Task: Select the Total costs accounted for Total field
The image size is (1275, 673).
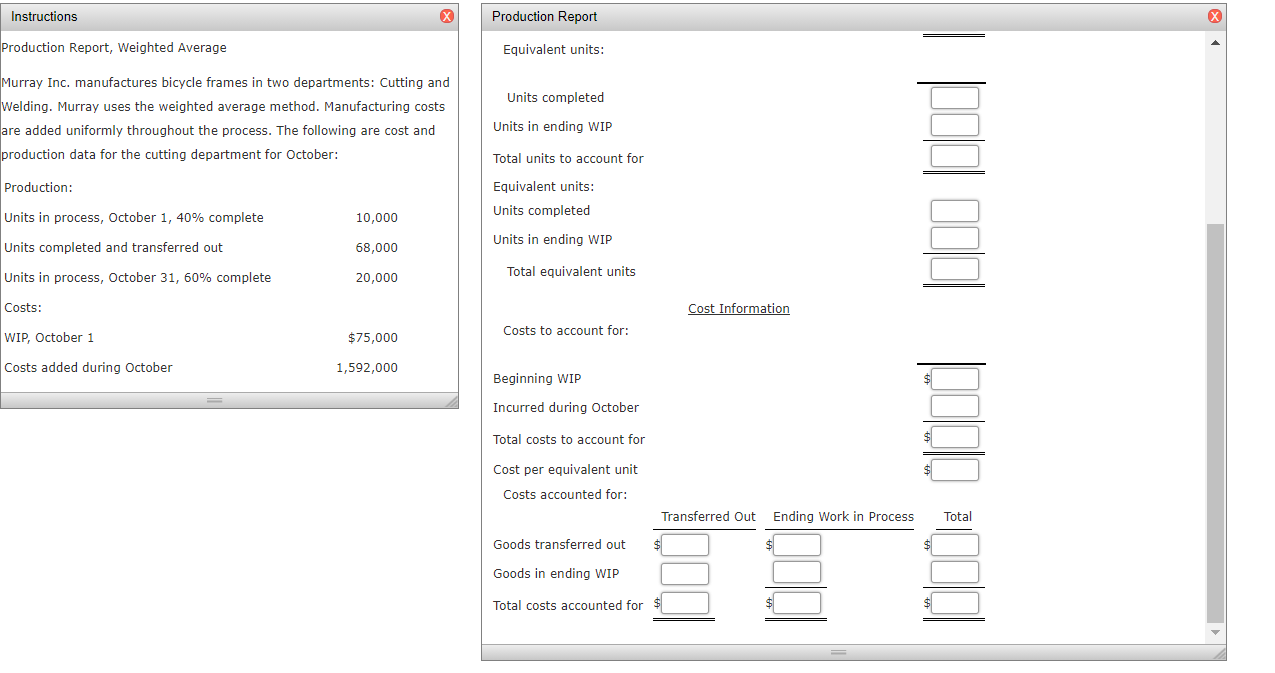Action: 954,602
